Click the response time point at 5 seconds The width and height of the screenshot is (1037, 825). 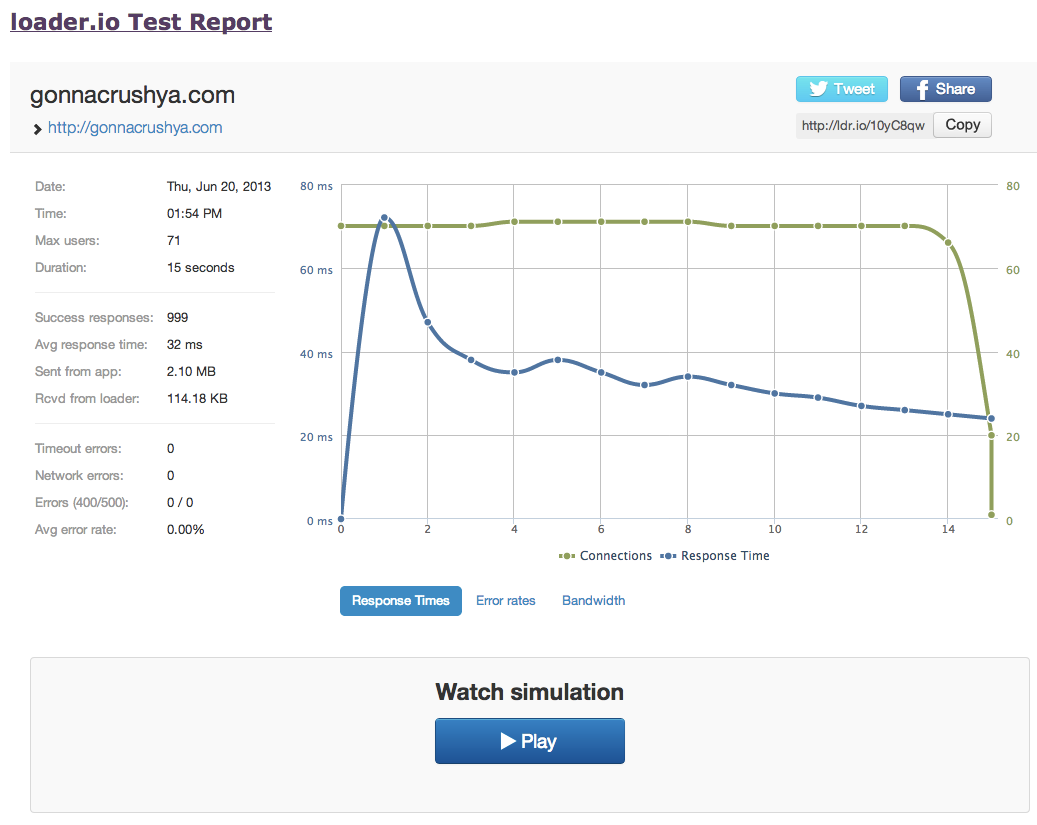click(558, 360)
